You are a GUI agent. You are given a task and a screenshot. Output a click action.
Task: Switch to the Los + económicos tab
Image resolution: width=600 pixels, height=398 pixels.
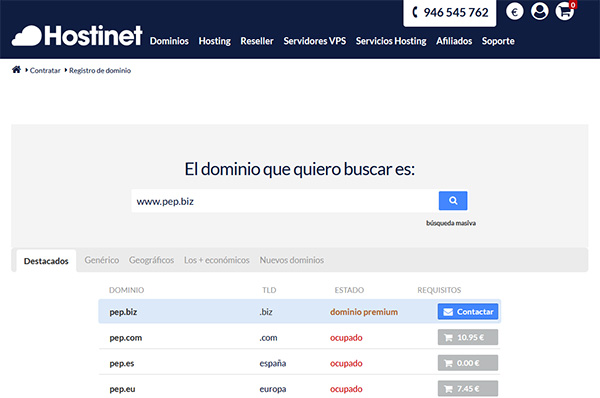(217, 260)
